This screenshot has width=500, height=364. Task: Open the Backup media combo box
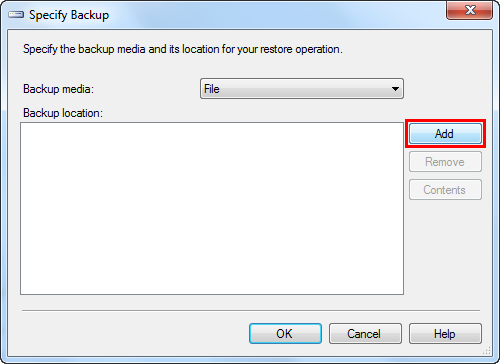(x=302, y=89)
